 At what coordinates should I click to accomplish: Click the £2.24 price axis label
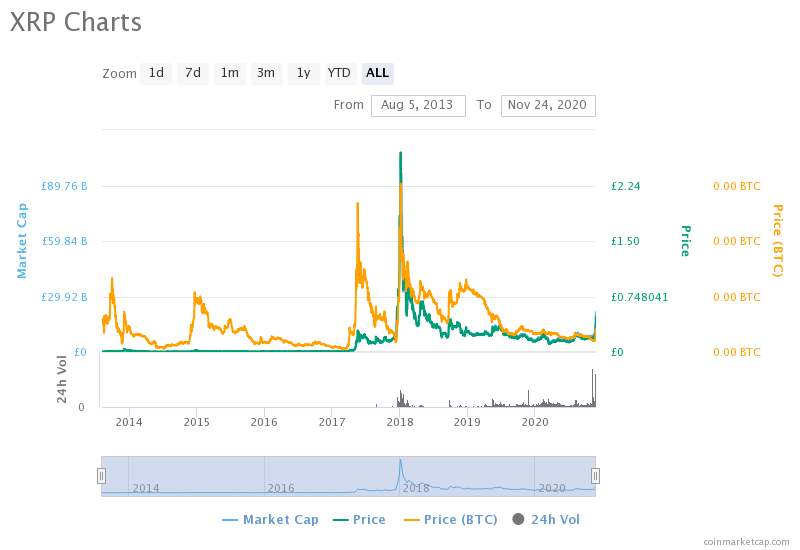pos(626,186)
